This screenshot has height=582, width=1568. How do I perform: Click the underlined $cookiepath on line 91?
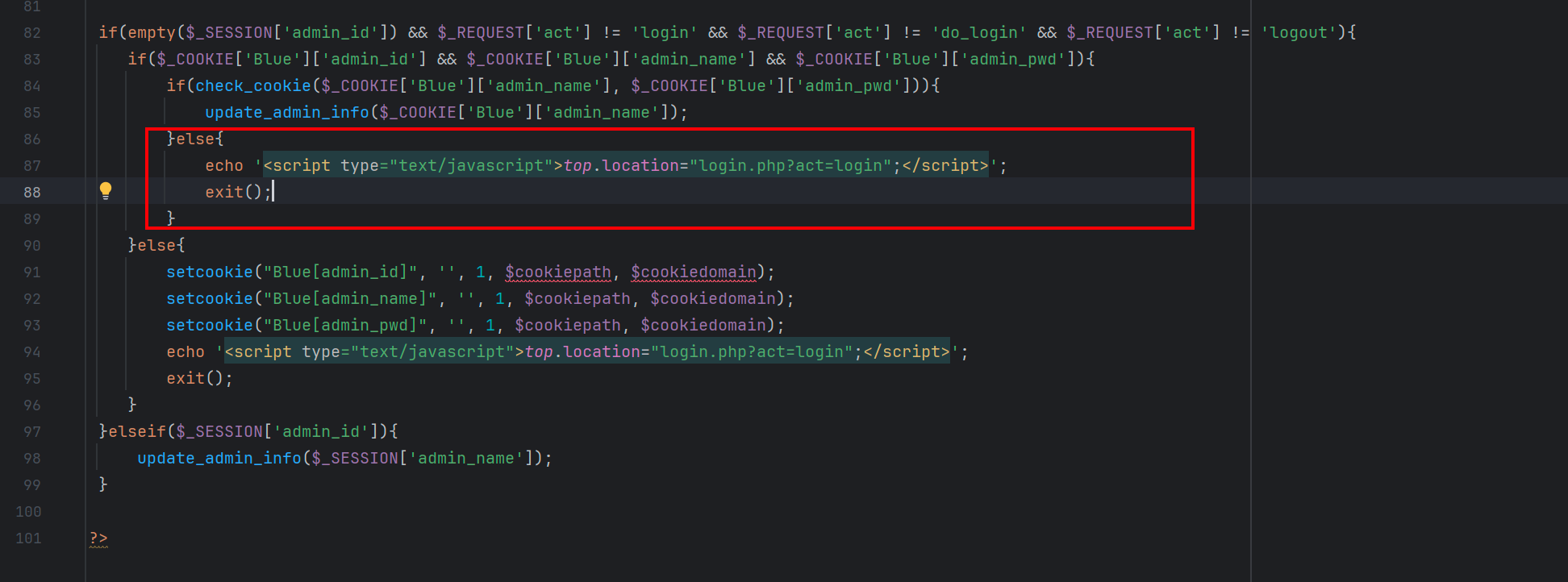pos(558,272)
